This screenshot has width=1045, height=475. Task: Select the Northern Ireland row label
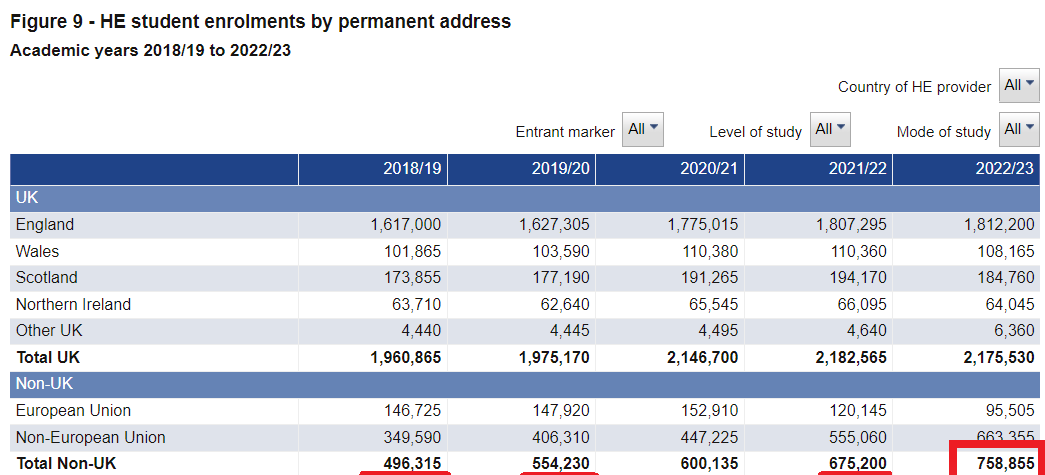pyautogui.click(x=73, y=304)
